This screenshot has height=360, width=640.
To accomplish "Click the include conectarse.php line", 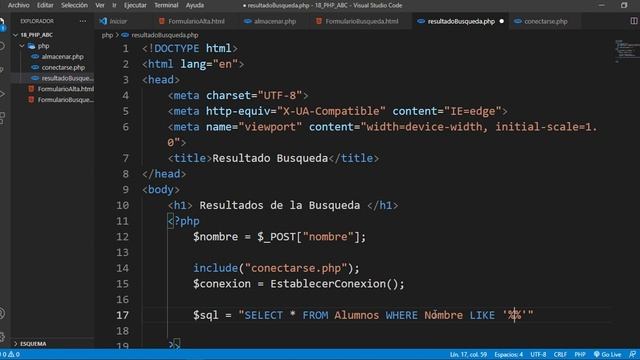I will [x=276, y=268].
